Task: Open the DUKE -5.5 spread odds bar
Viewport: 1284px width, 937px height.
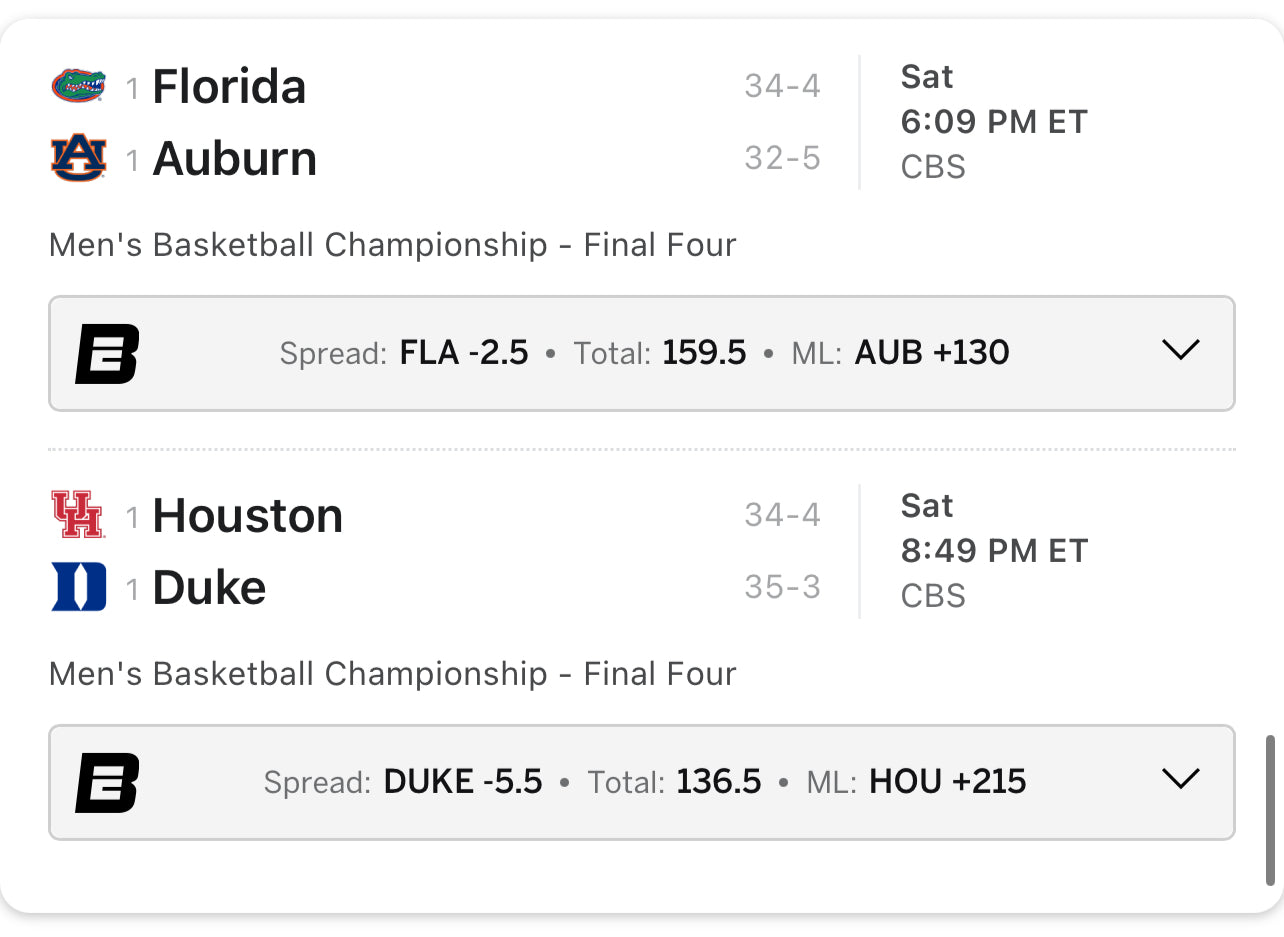Action: [642, 782]
